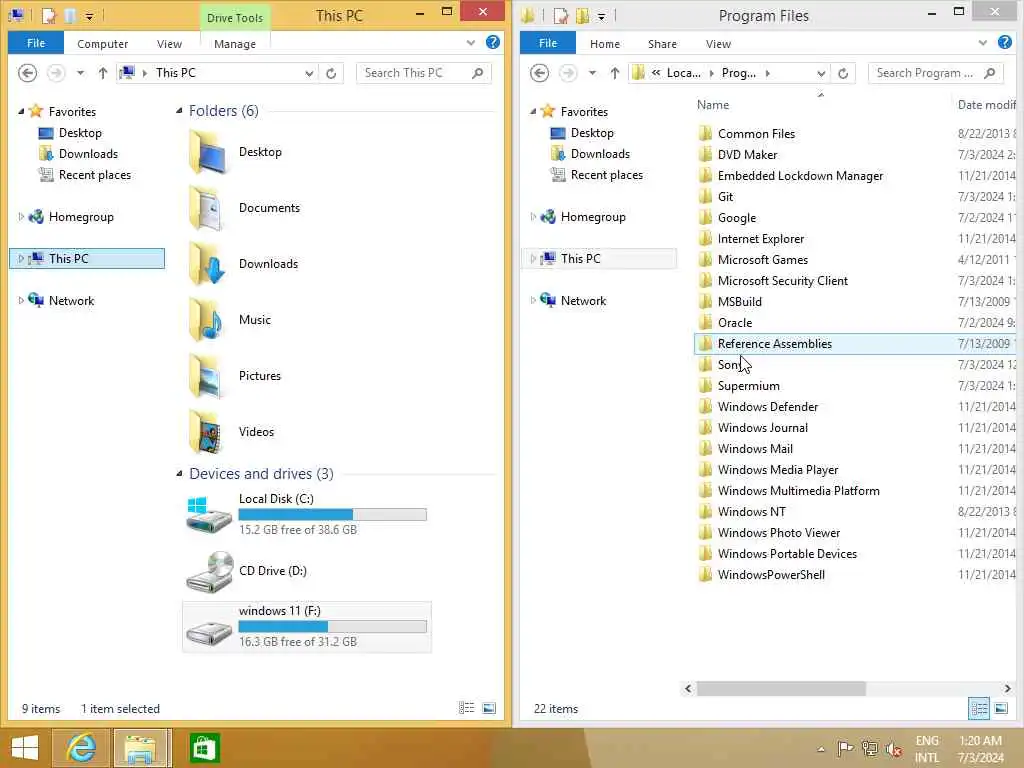Refresh the Program Files address bar

[x=843, y=73]
